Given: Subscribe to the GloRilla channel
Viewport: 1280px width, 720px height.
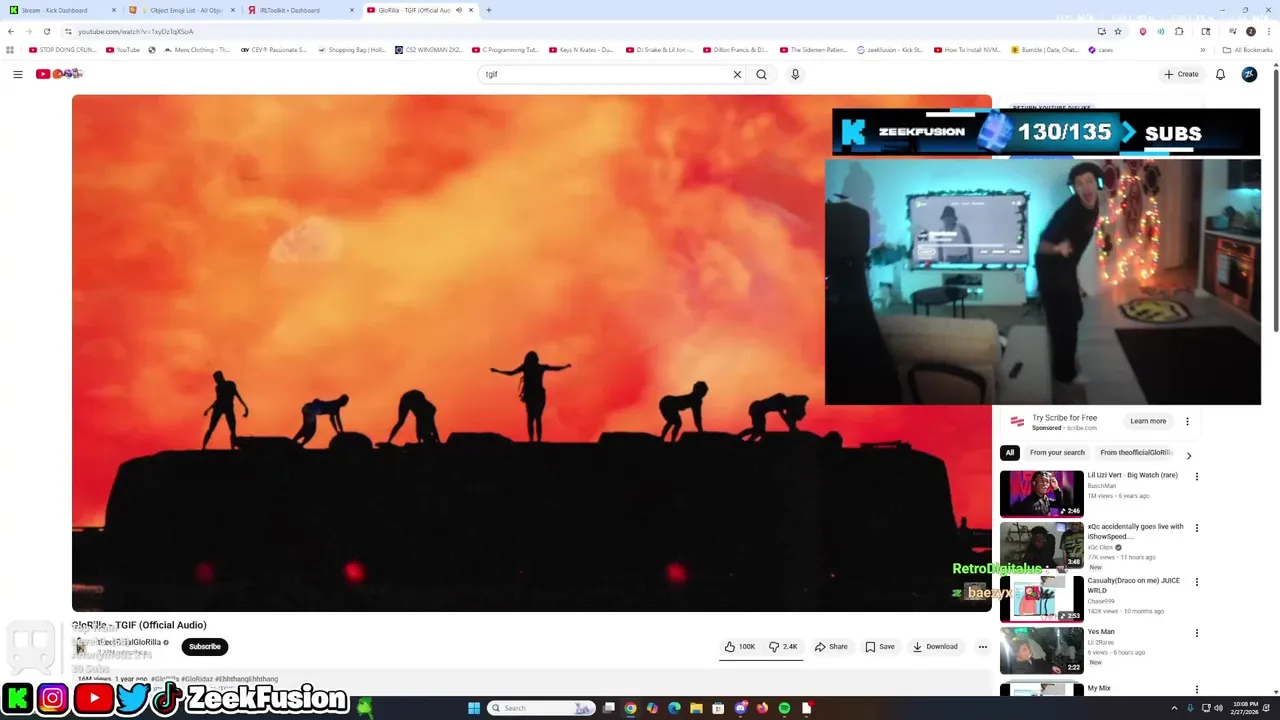Looking at the screenshot, I should [205, 647].
